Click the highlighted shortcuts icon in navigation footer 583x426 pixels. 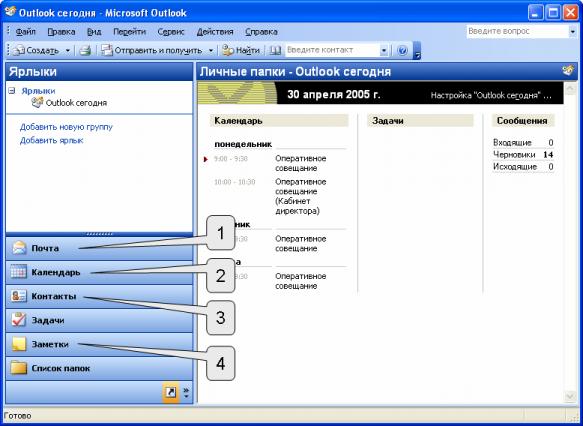click(171, 393)
